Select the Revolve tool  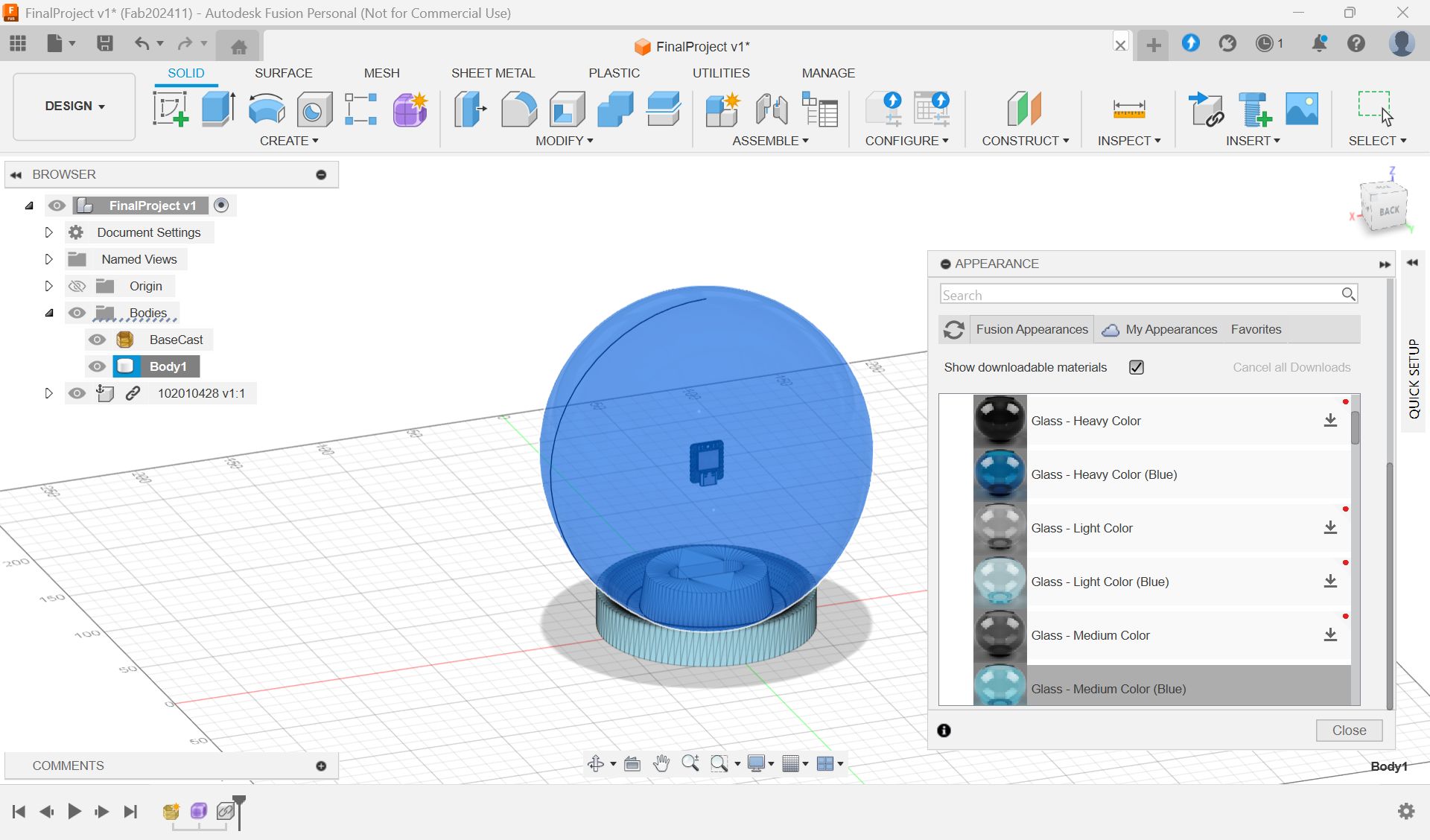[x=267, y=109]
